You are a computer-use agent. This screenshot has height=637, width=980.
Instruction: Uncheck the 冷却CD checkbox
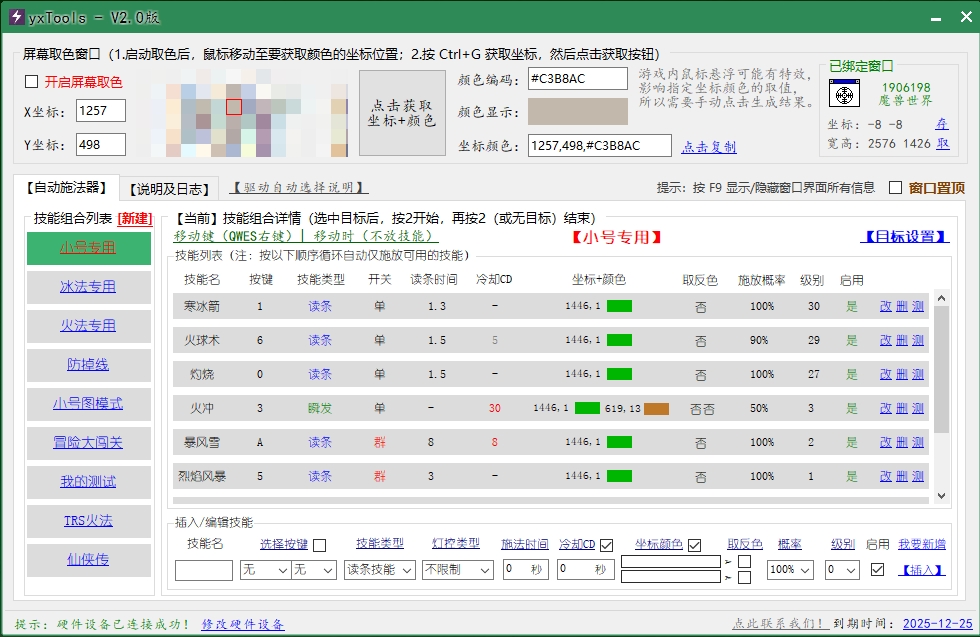pyautogui.click(x=606, y=545)
